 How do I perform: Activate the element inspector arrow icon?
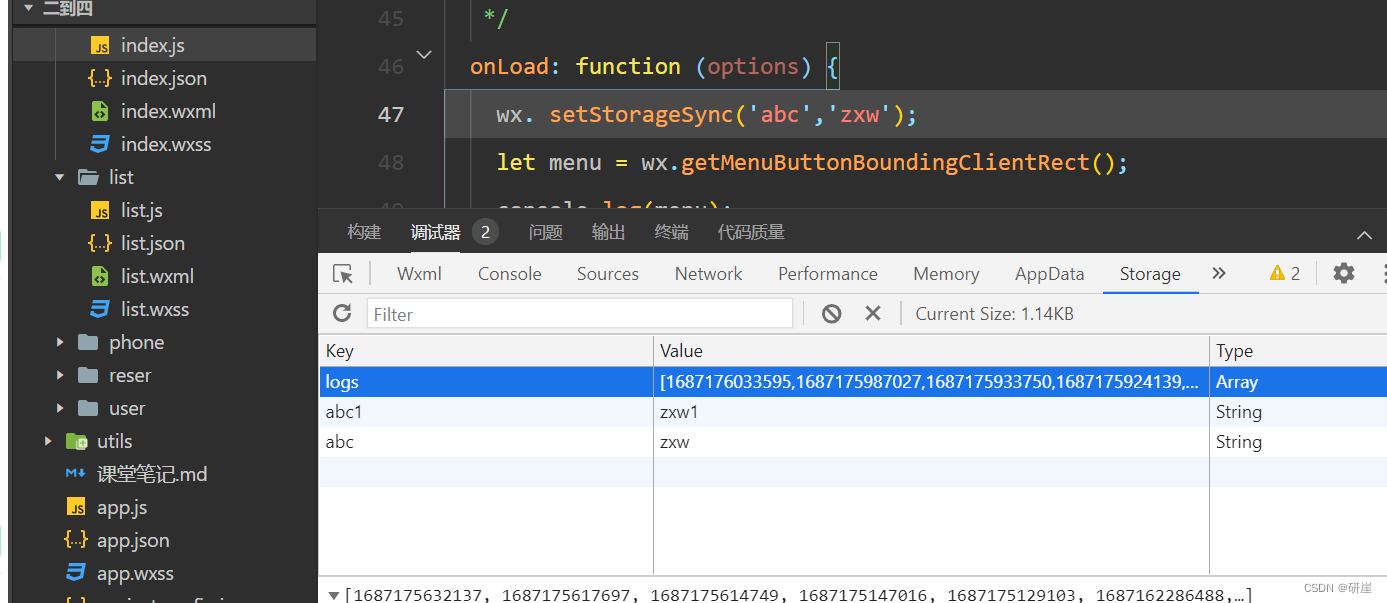(343, 274)
